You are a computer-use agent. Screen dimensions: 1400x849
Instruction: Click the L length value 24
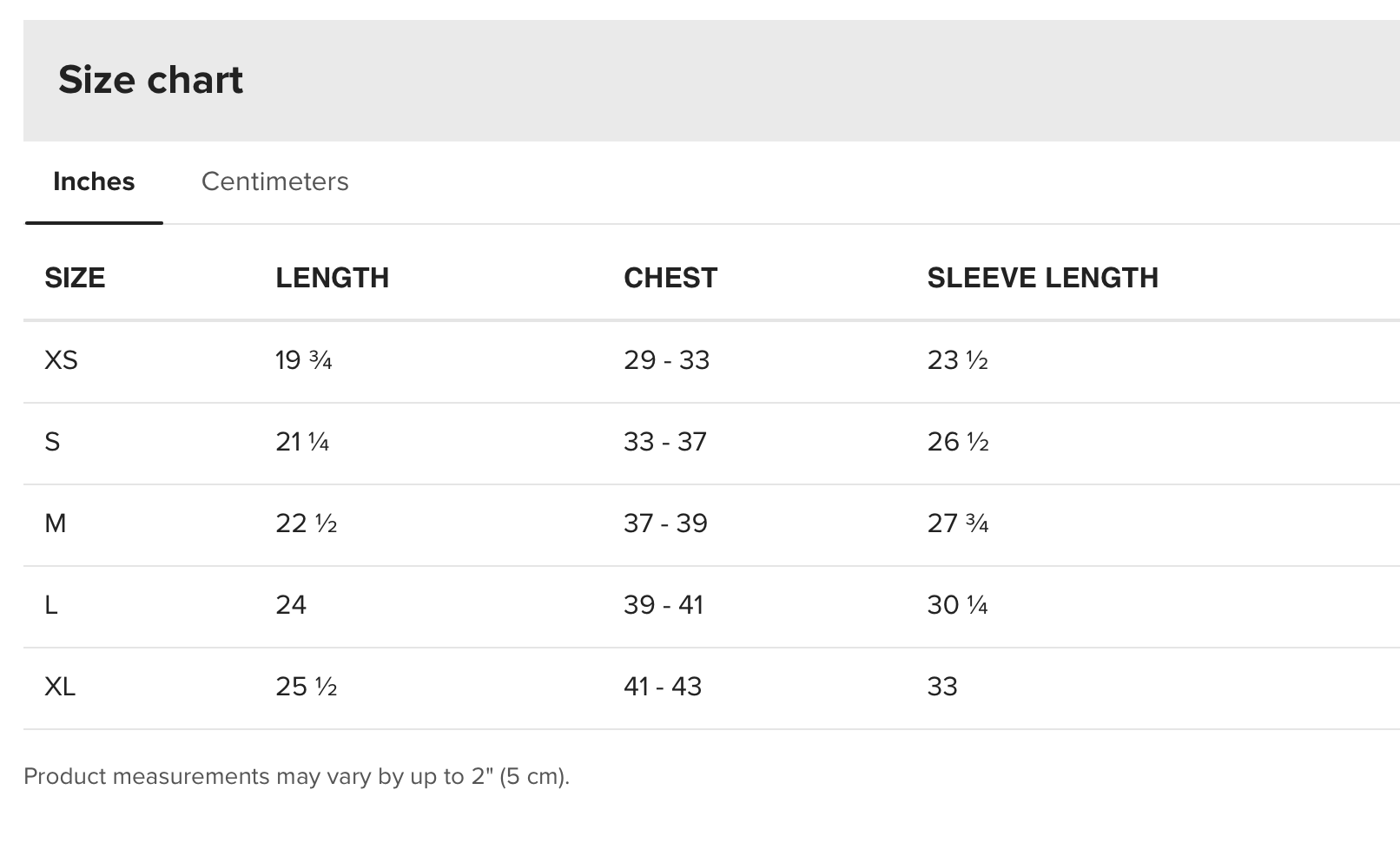(291, 605)
